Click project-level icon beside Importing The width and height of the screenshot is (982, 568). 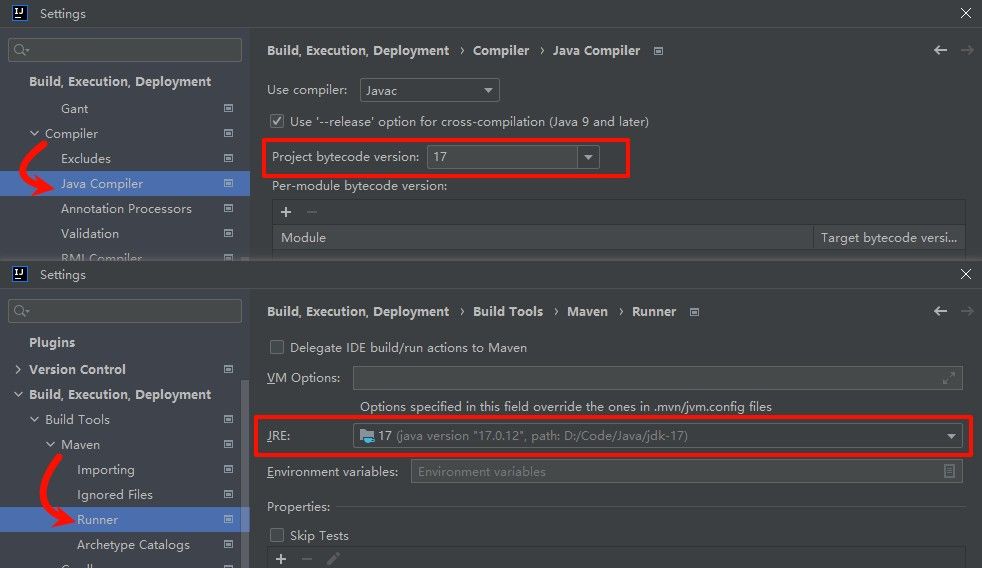229,470
